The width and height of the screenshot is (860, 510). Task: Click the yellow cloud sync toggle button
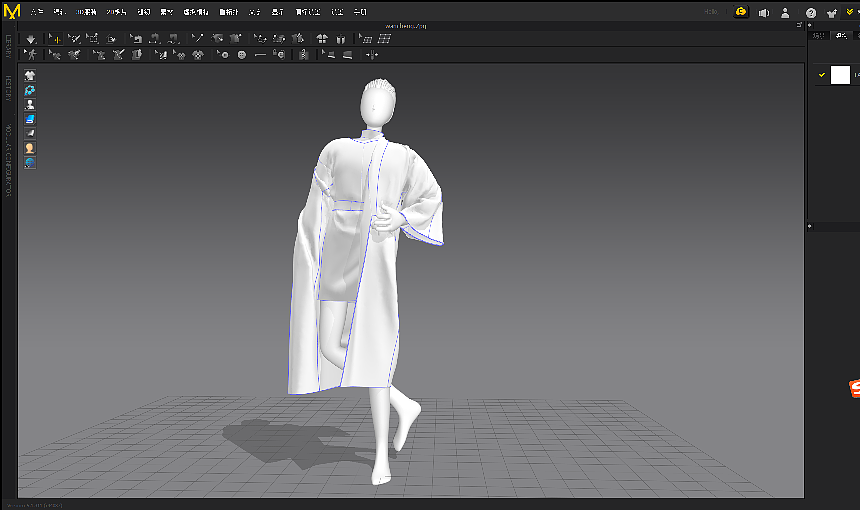741,12
